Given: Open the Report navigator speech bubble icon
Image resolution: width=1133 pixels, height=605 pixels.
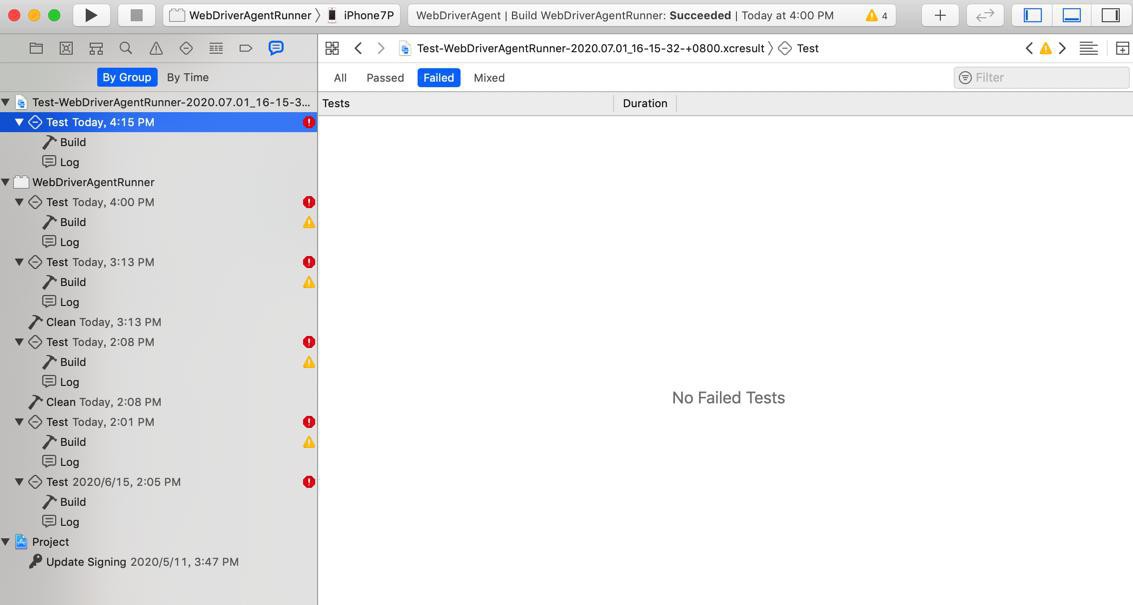Looking at the screenshot, I should [276, 48].
